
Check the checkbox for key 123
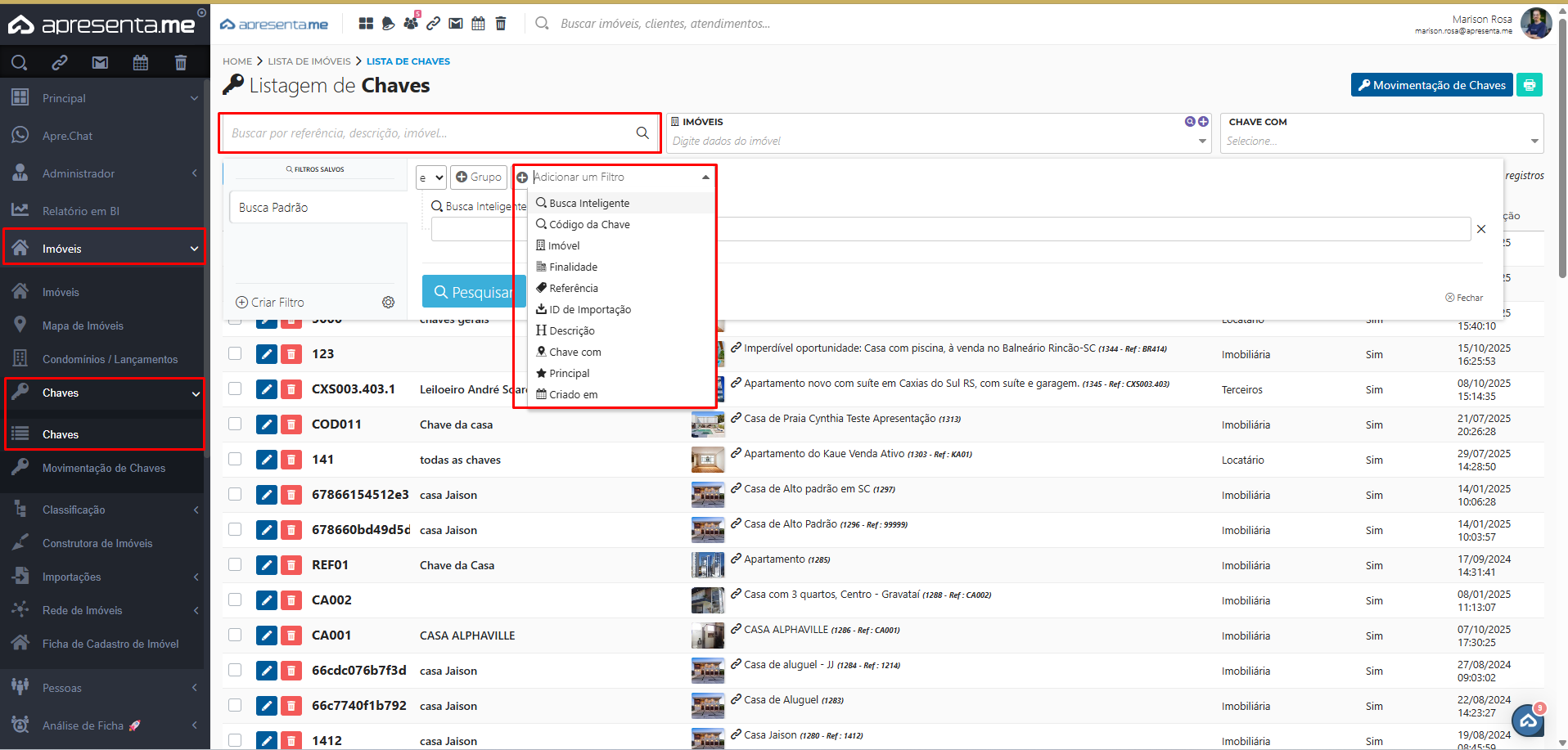(x=235, y=353)
